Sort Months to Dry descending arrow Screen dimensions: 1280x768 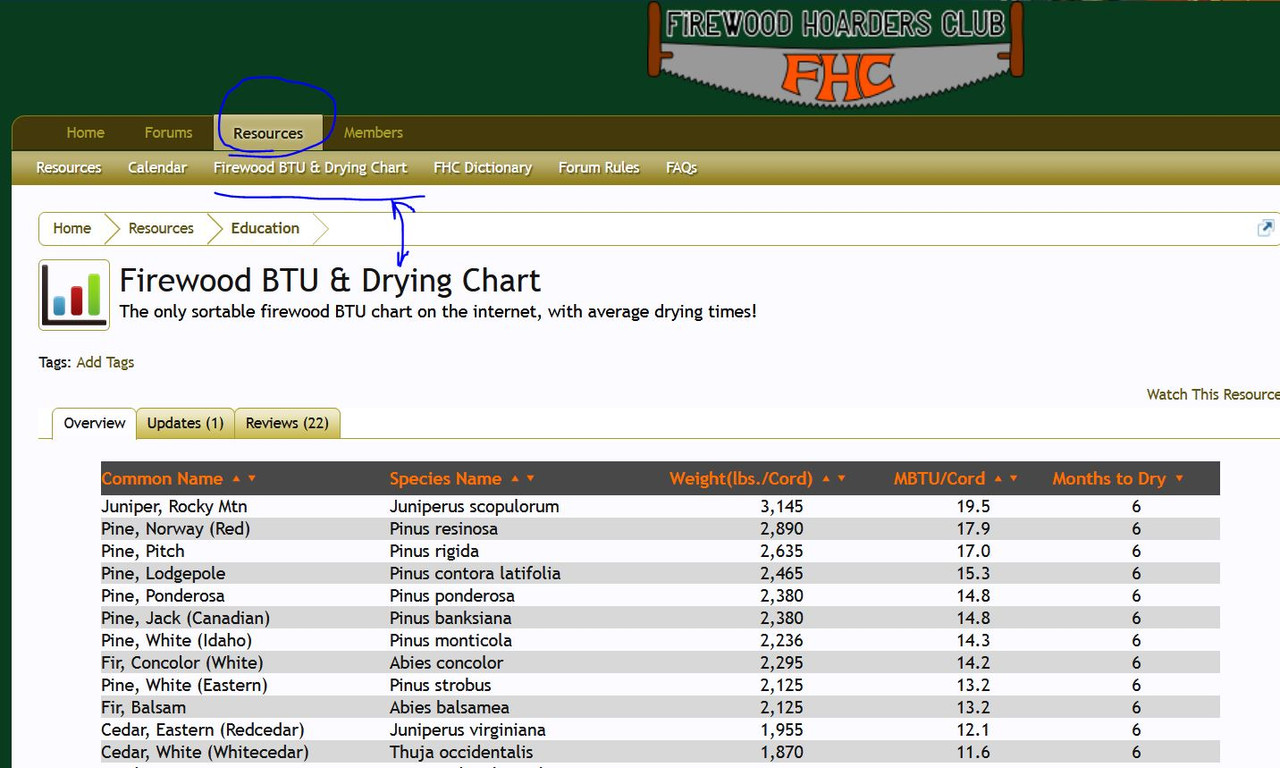pyautogui.click(x=1179, y=479)
